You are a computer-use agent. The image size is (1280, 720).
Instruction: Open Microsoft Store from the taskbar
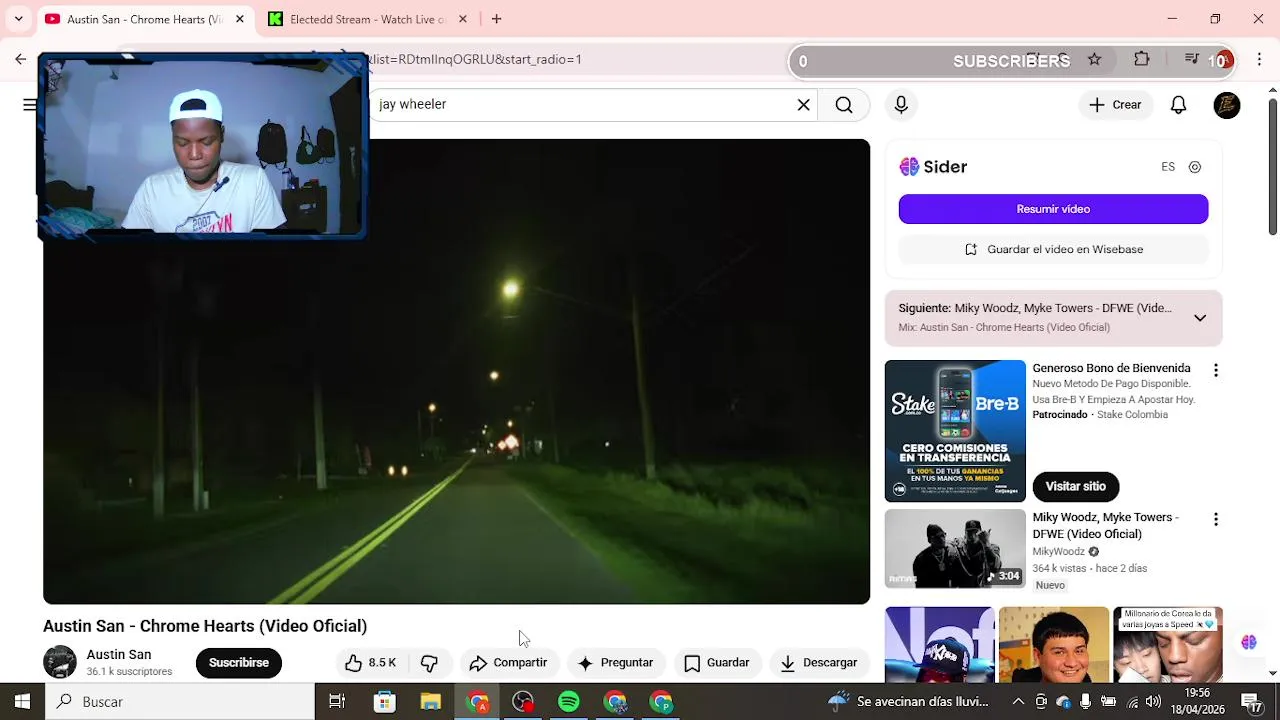[385, 702]
